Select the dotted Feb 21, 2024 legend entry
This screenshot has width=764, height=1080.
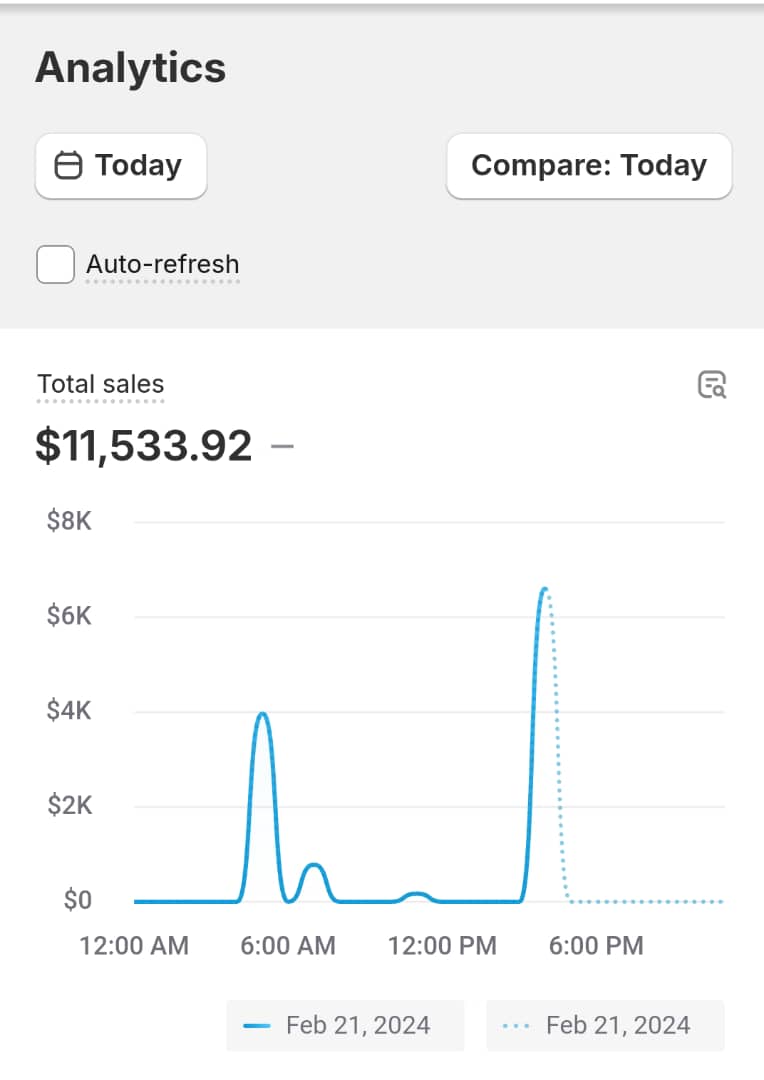pos(605,1026)
